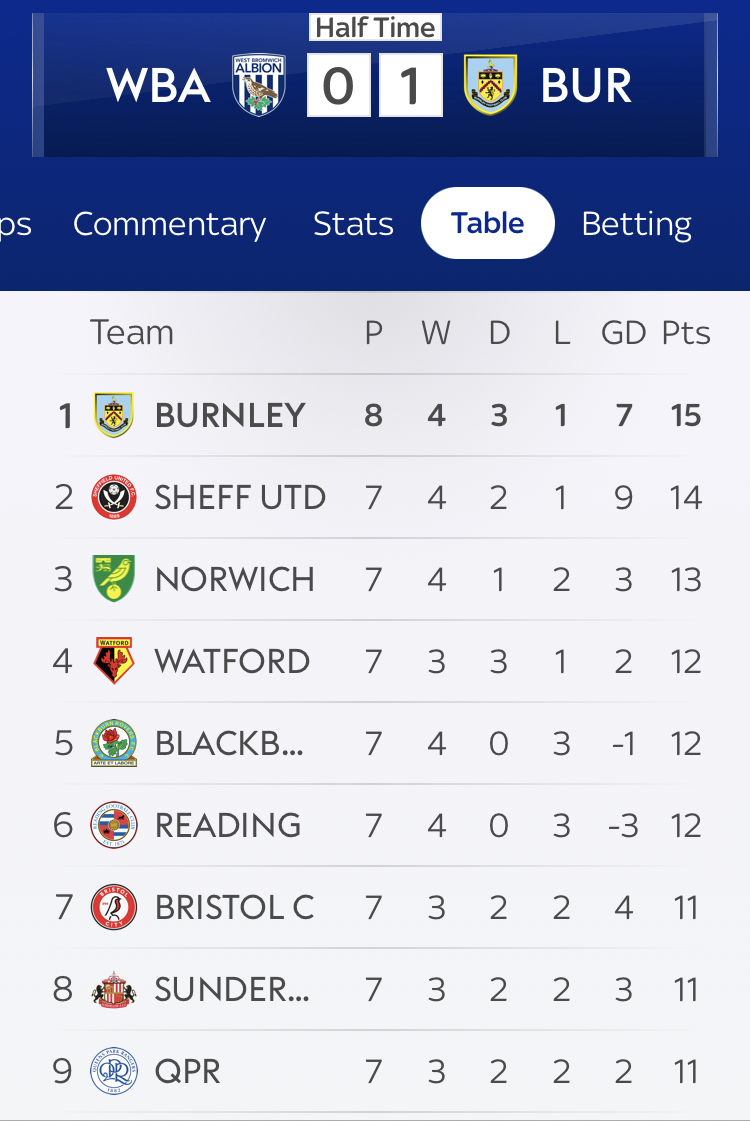Tap the Sheffield United club badge
This screenshot has height=1121, width=750.
(114, 497)
